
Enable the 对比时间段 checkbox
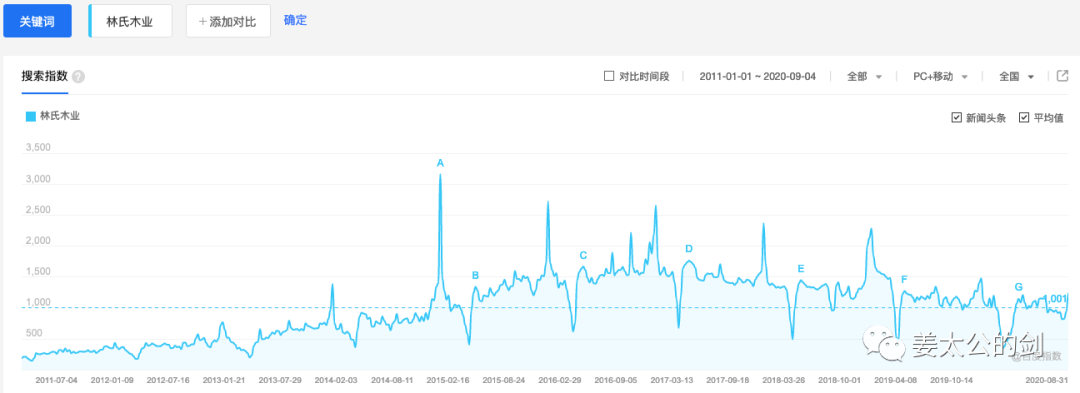(608, 76)
